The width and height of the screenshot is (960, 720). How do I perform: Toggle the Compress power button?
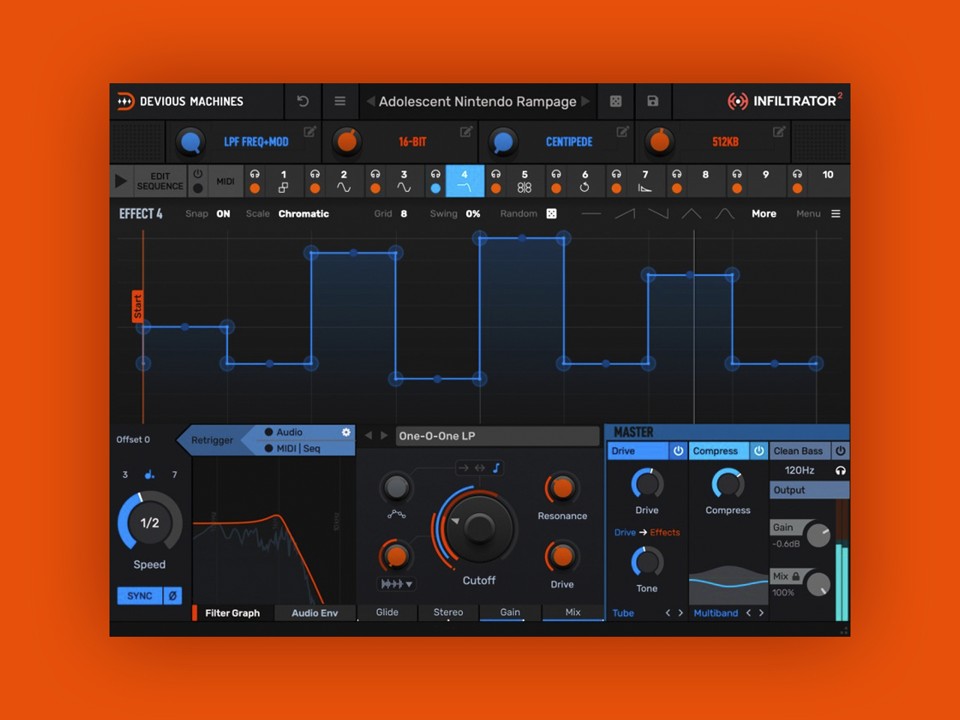point(759,451)
